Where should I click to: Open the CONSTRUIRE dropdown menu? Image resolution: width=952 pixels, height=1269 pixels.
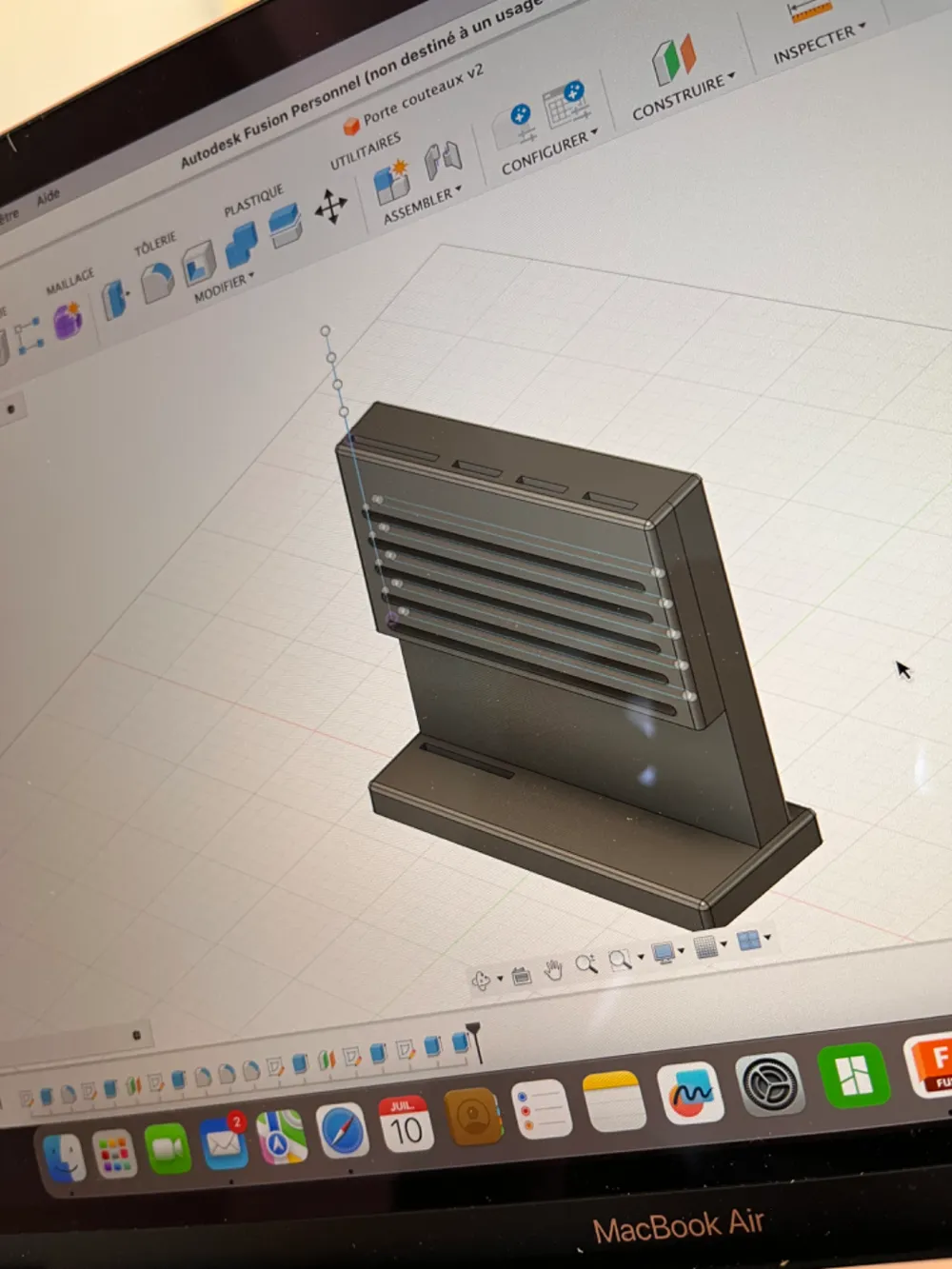[x=684, y=97]
